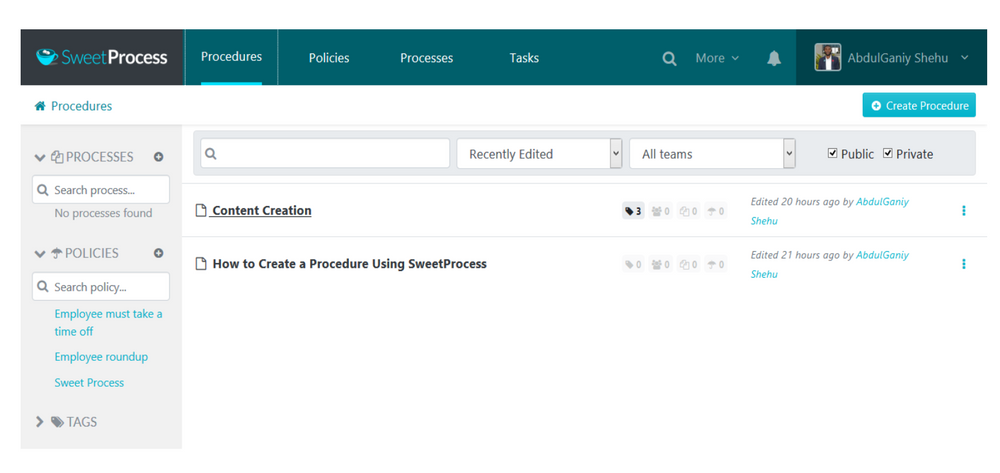Click the SweetProcess logo
This screenshot has height=473, width=1000.
[101, 57]
